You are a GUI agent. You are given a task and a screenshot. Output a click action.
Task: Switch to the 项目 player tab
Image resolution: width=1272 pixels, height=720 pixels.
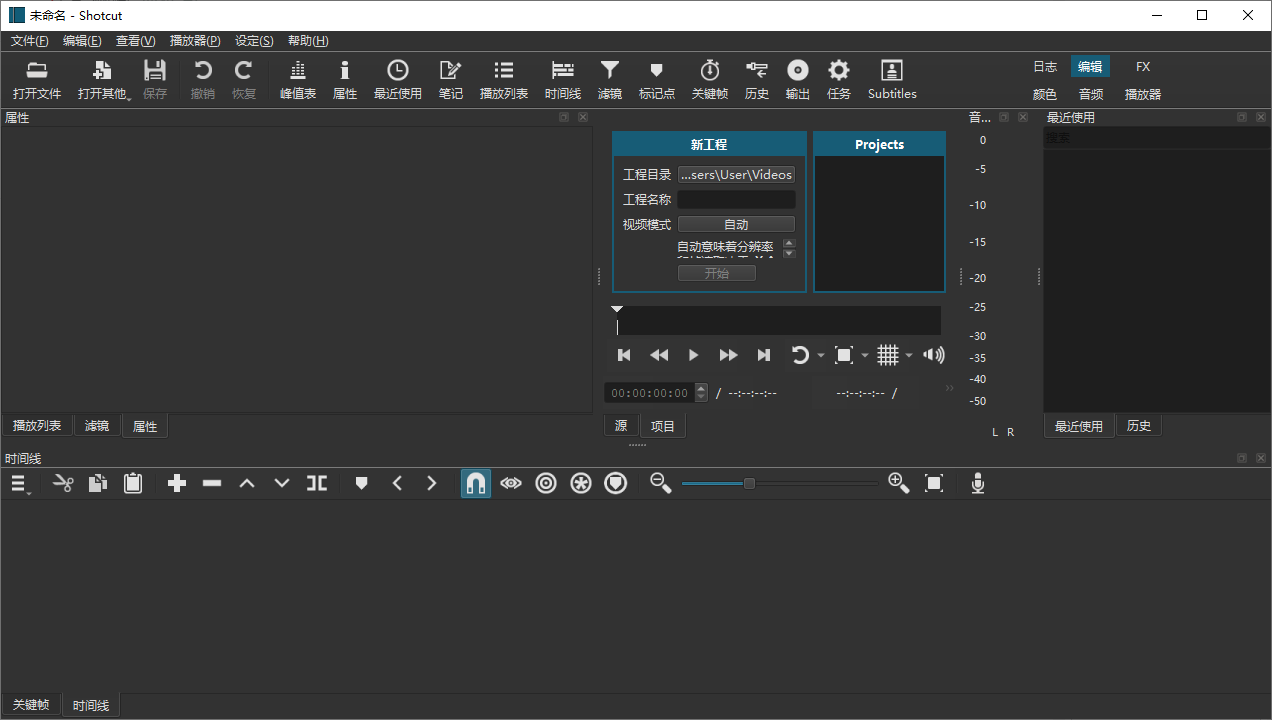point(662,425)
